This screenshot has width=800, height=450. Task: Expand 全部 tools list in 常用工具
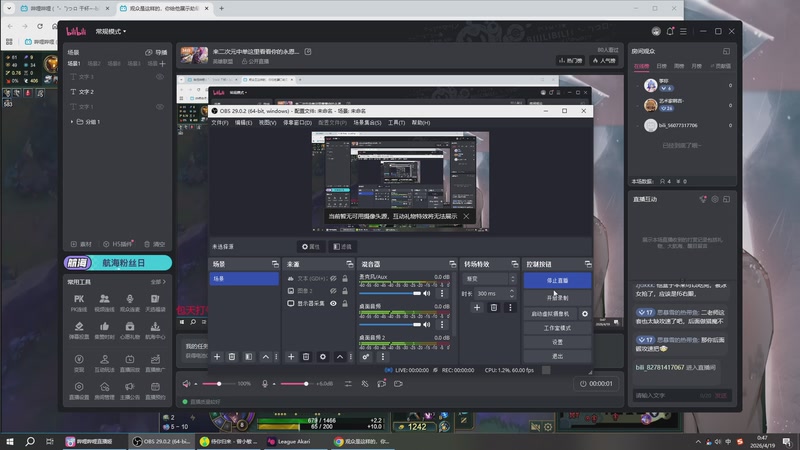coord(158,282)
